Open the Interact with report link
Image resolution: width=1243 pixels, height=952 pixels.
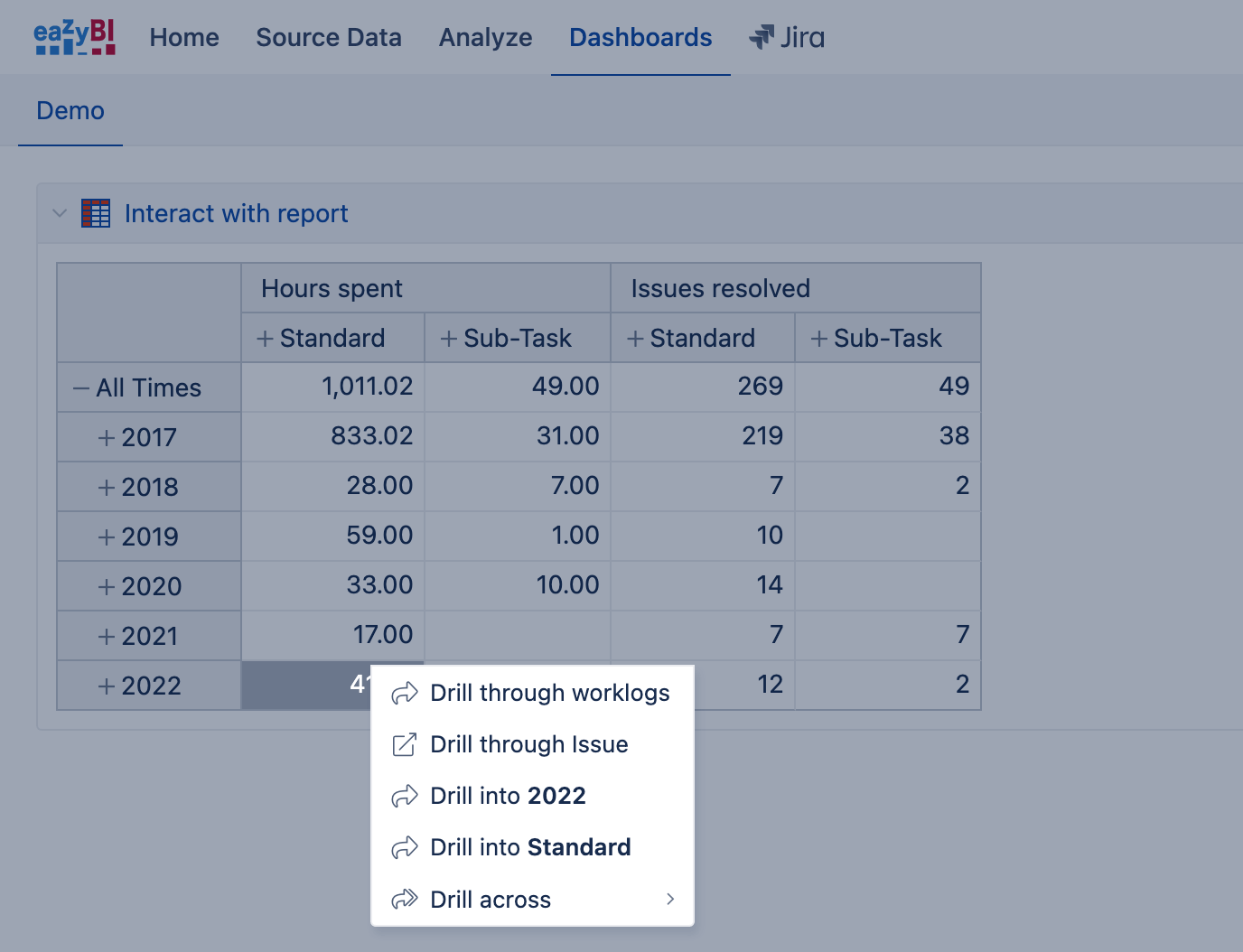[236, 213]
